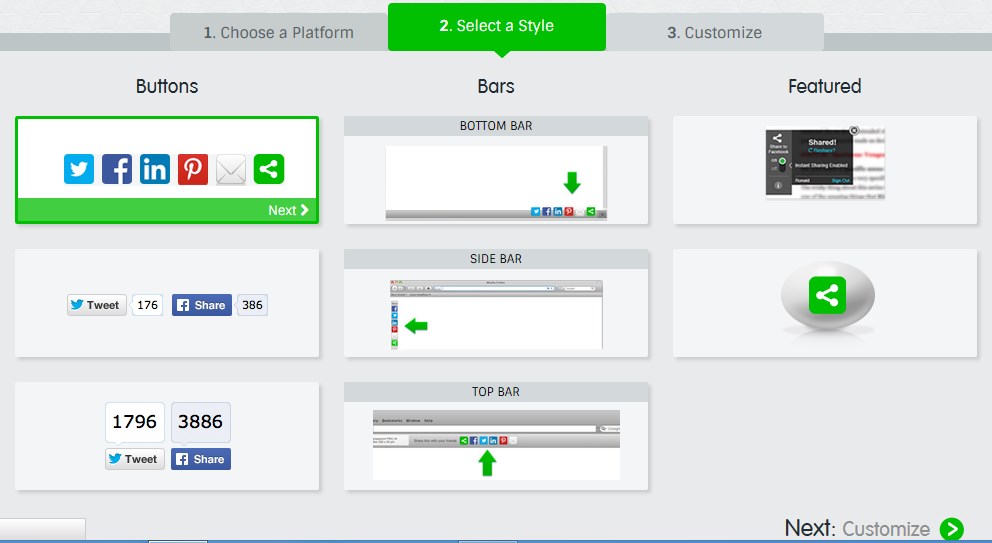Click the Pinterest icon in the selected button style
Viewport: 992px width, 543px height.
[193, 169]
